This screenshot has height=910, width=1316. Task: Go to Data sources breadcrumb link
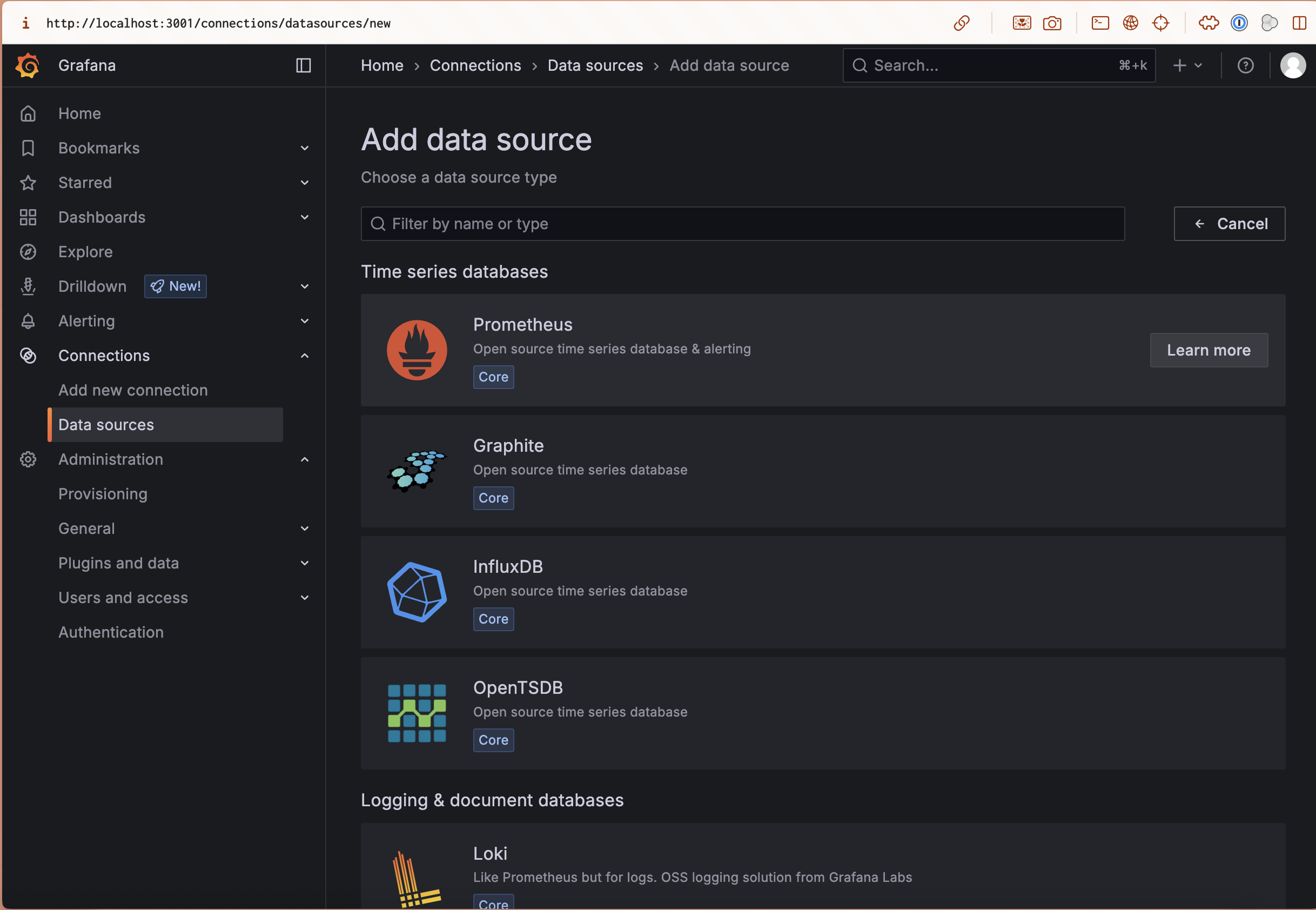pos(595,65)
